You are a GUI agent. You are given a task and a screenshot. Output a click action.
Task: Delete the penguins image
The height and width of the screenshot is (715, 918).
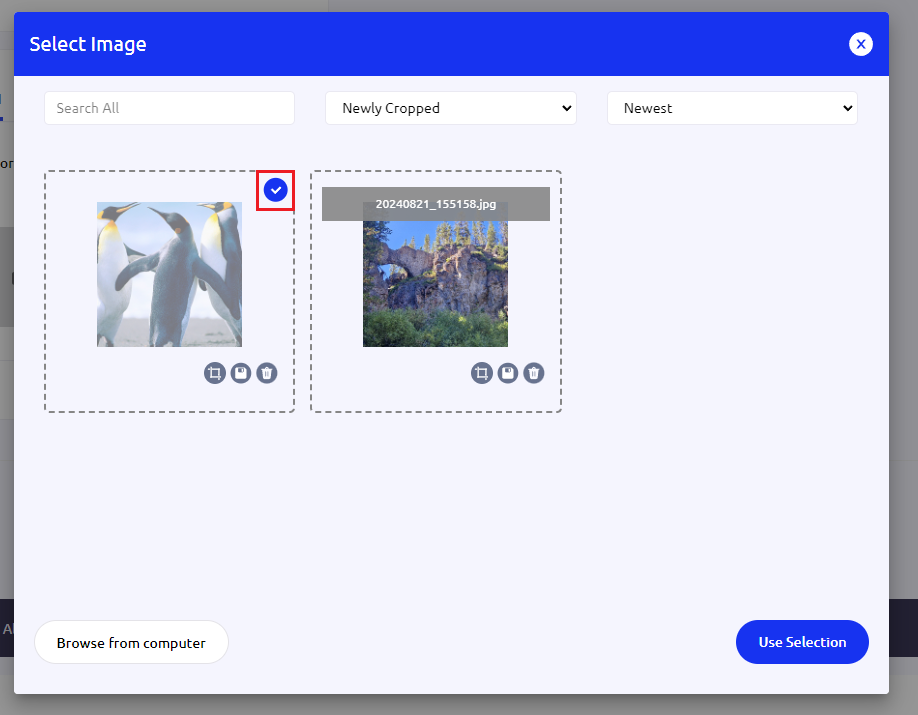[x=266, y=373]
